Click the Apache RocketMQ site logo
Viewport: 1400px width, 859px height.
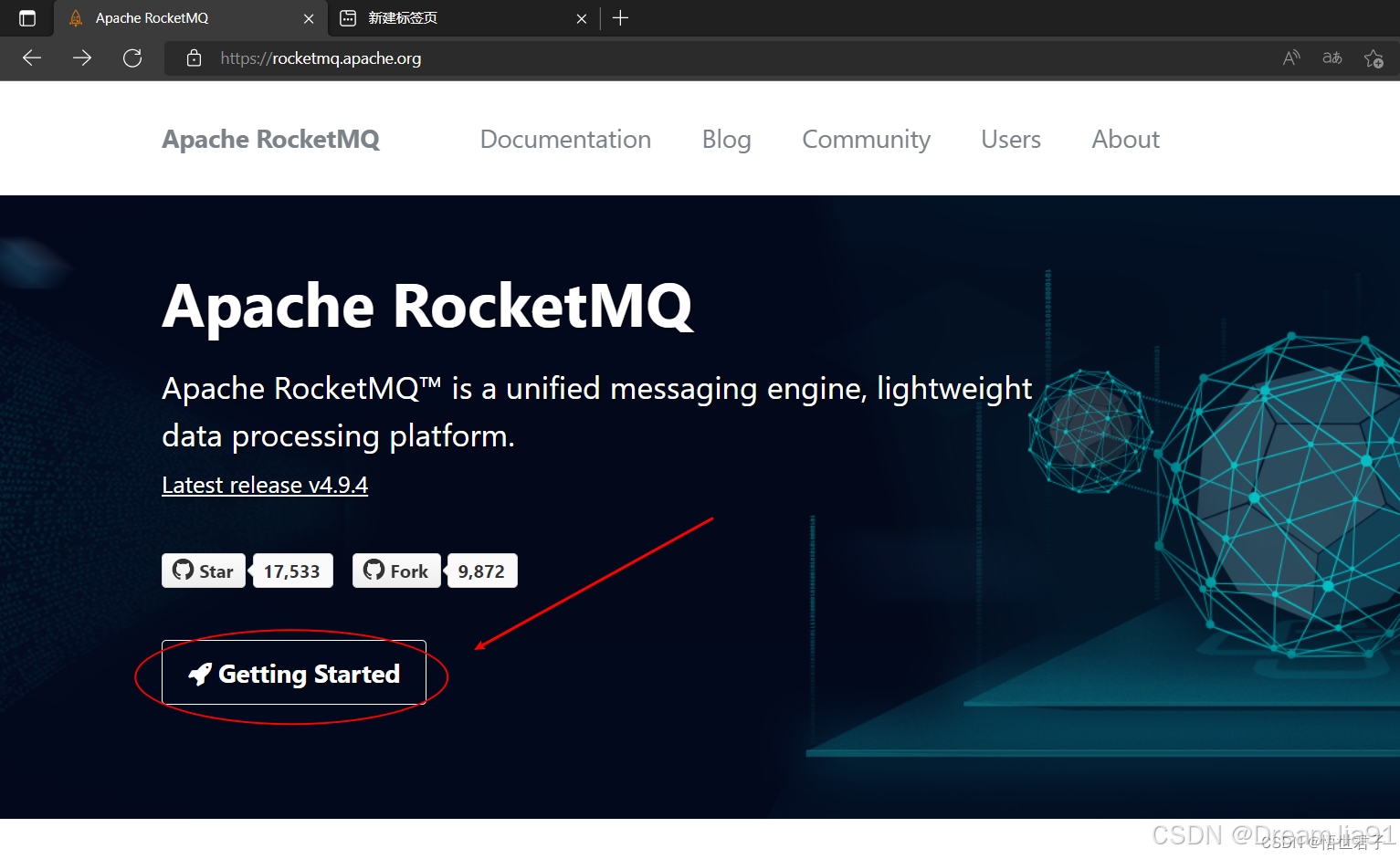click(x=271, y=139)
